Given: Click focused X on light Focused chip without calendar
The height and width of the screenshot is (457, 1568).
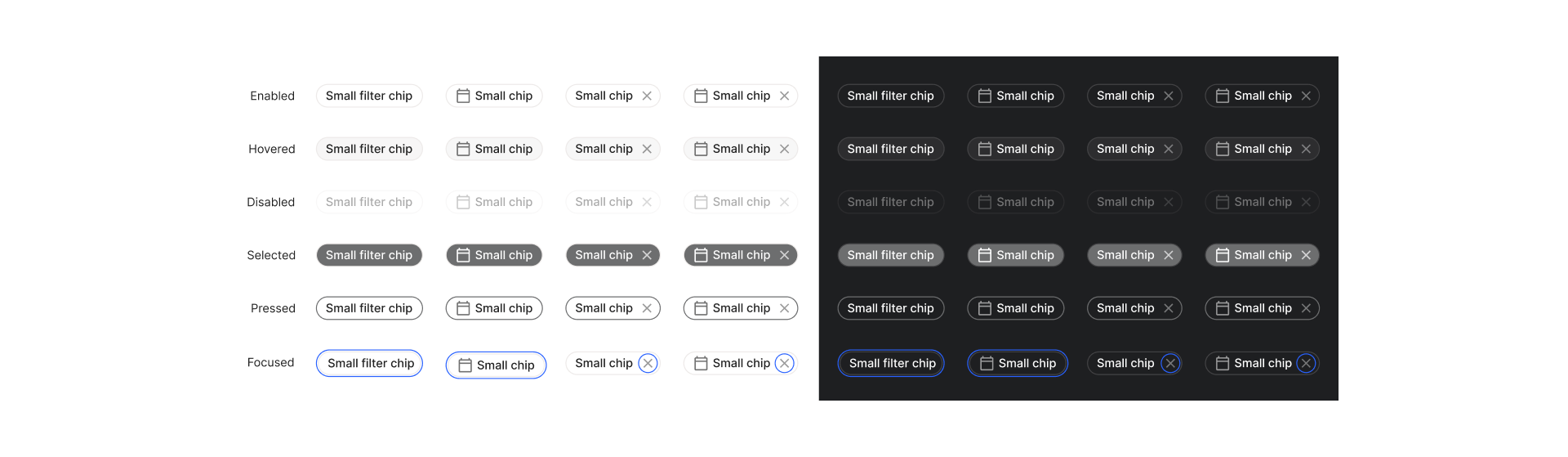Looking at the screenshot, I should tap(648, 363).
